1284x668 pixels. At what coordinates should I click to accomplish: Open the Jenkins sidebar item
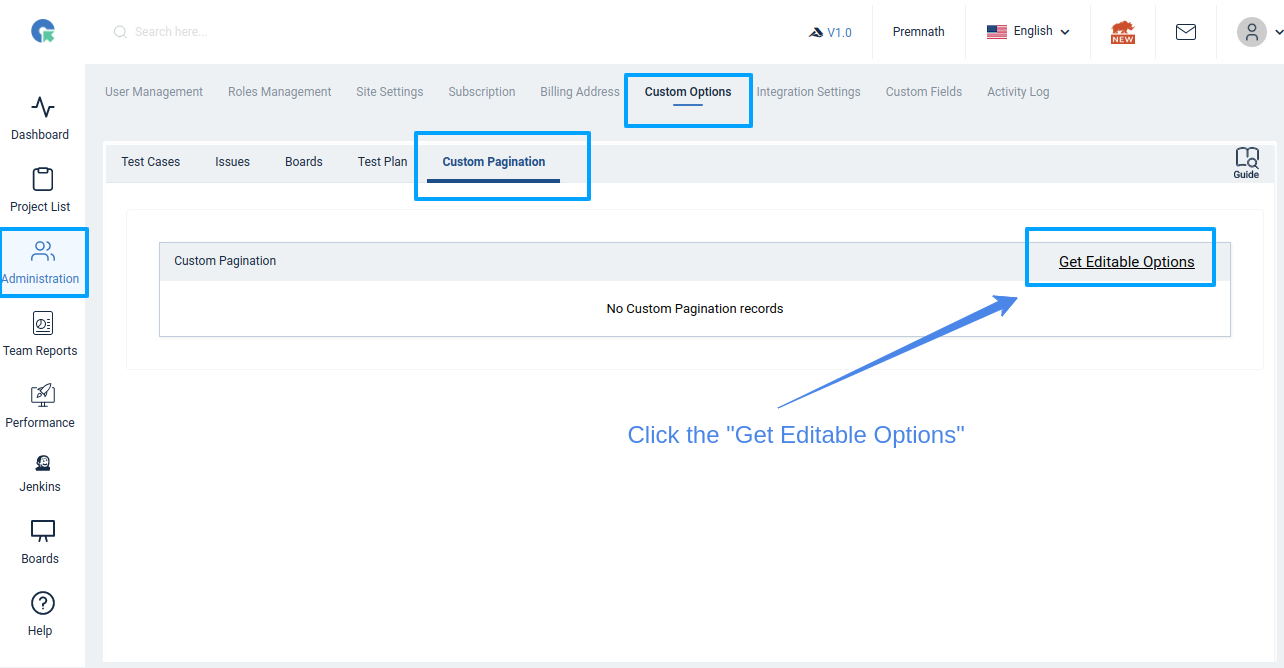click(x=40, y=472)
